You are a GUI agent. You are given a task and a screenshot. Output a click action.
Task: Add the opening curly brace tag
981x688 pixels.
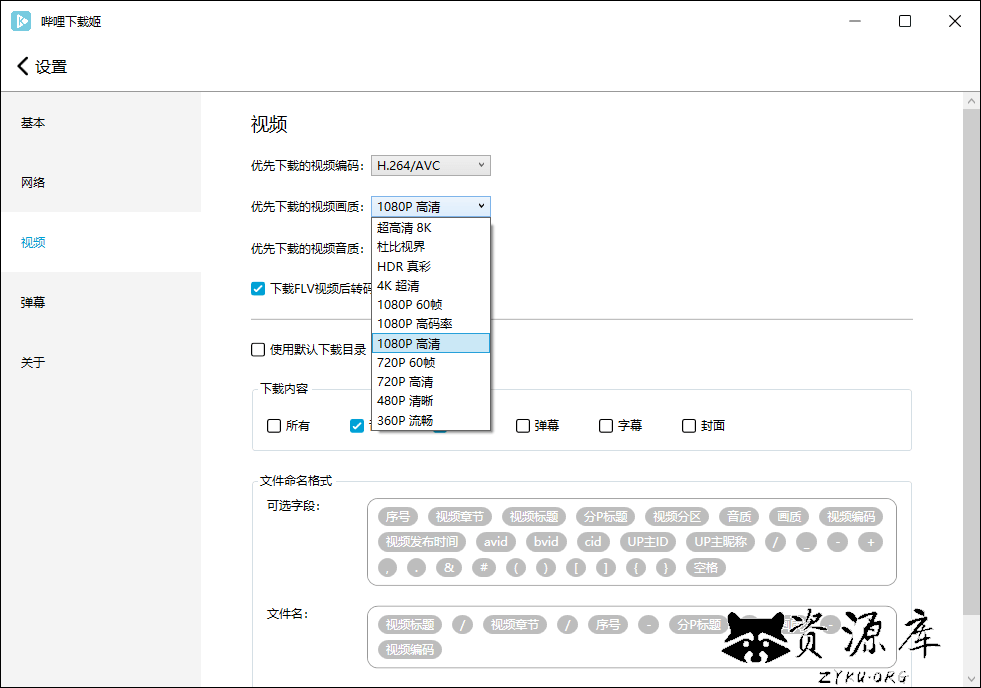coord(636,568)
